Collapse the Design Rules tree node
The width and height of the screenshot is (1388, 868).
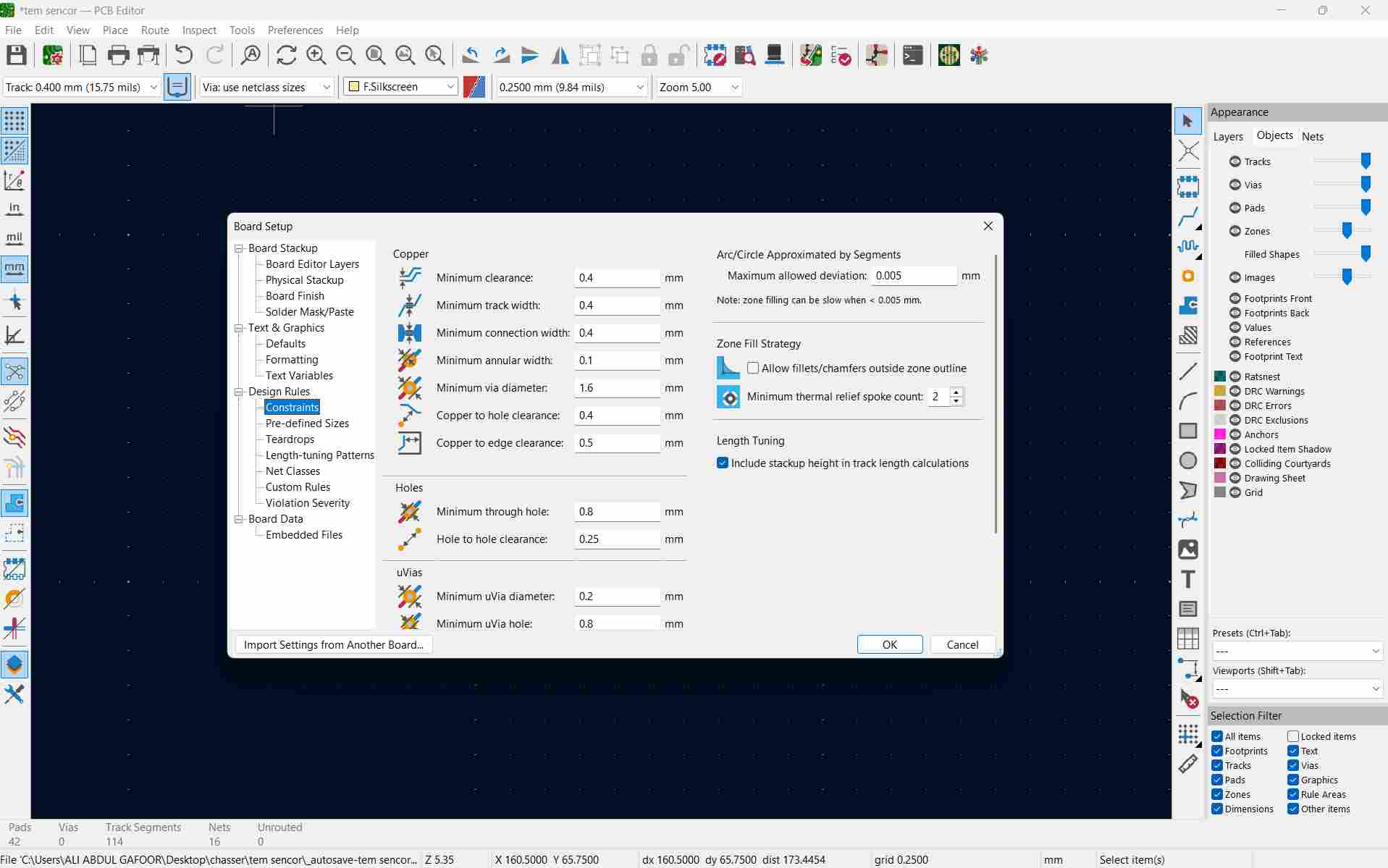point(238,392)
